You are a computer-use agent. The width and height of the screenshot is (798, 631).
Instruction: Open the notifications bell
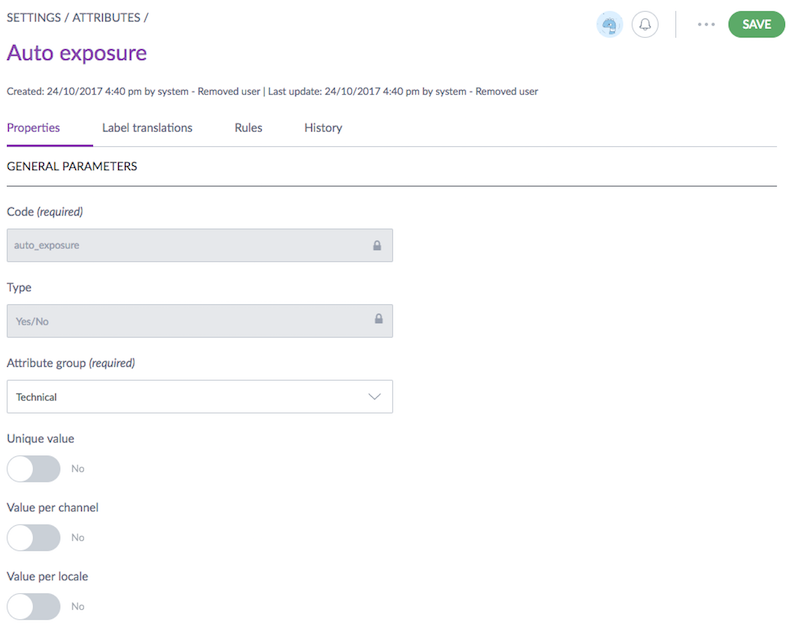(x=645, y=25)
